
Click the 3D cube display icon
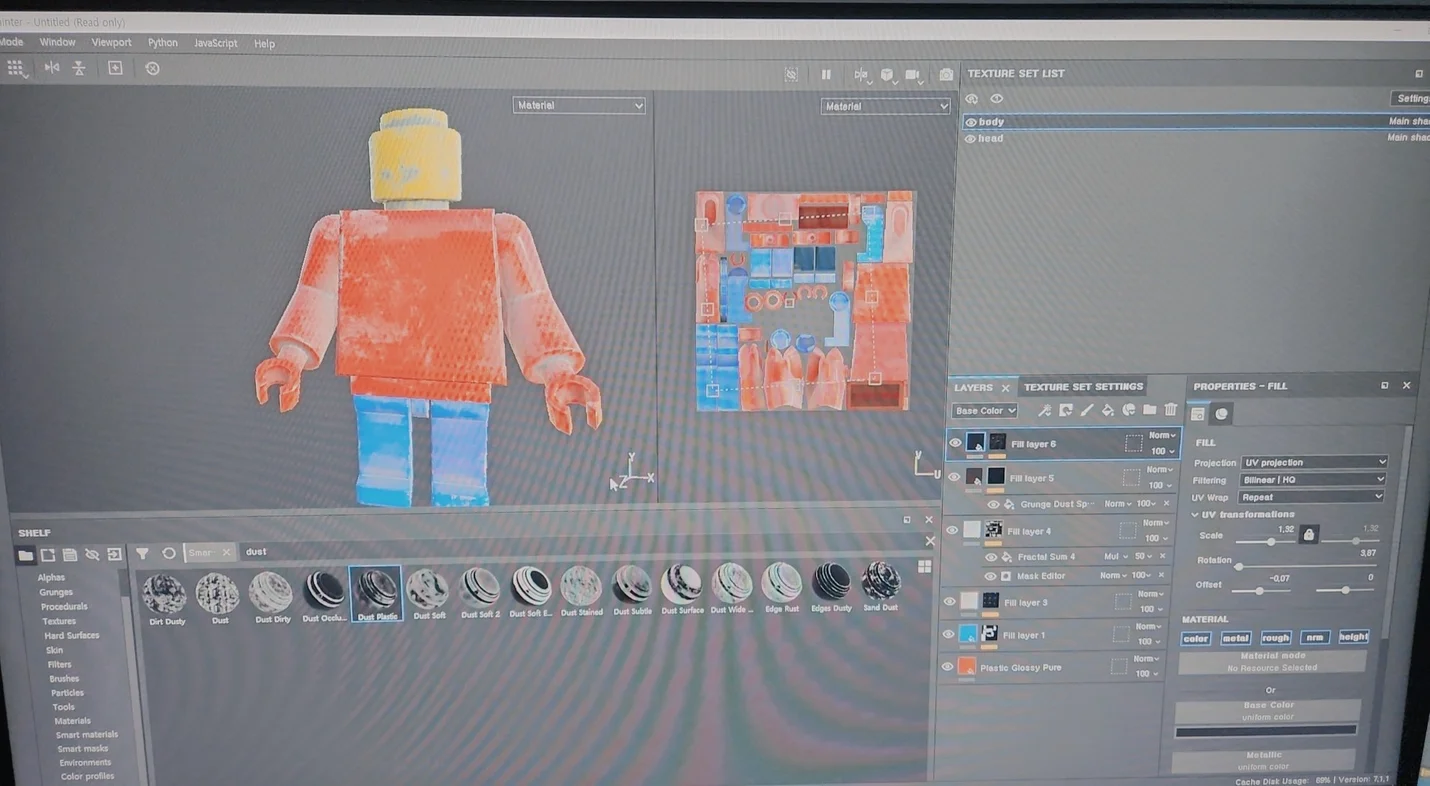[887, 75]
